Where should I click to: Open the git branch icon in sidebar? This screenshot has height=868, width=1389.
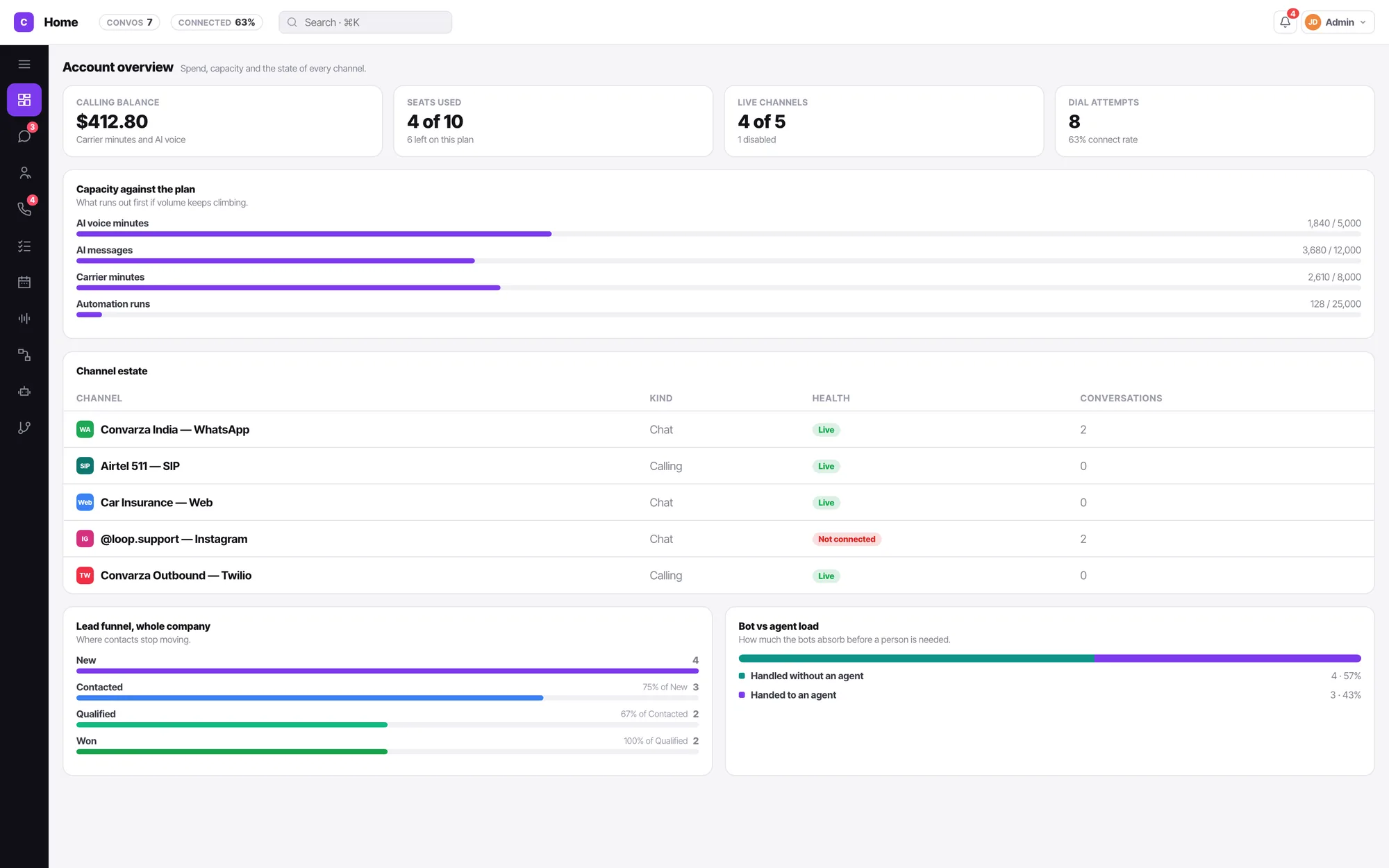pos(24,428)
